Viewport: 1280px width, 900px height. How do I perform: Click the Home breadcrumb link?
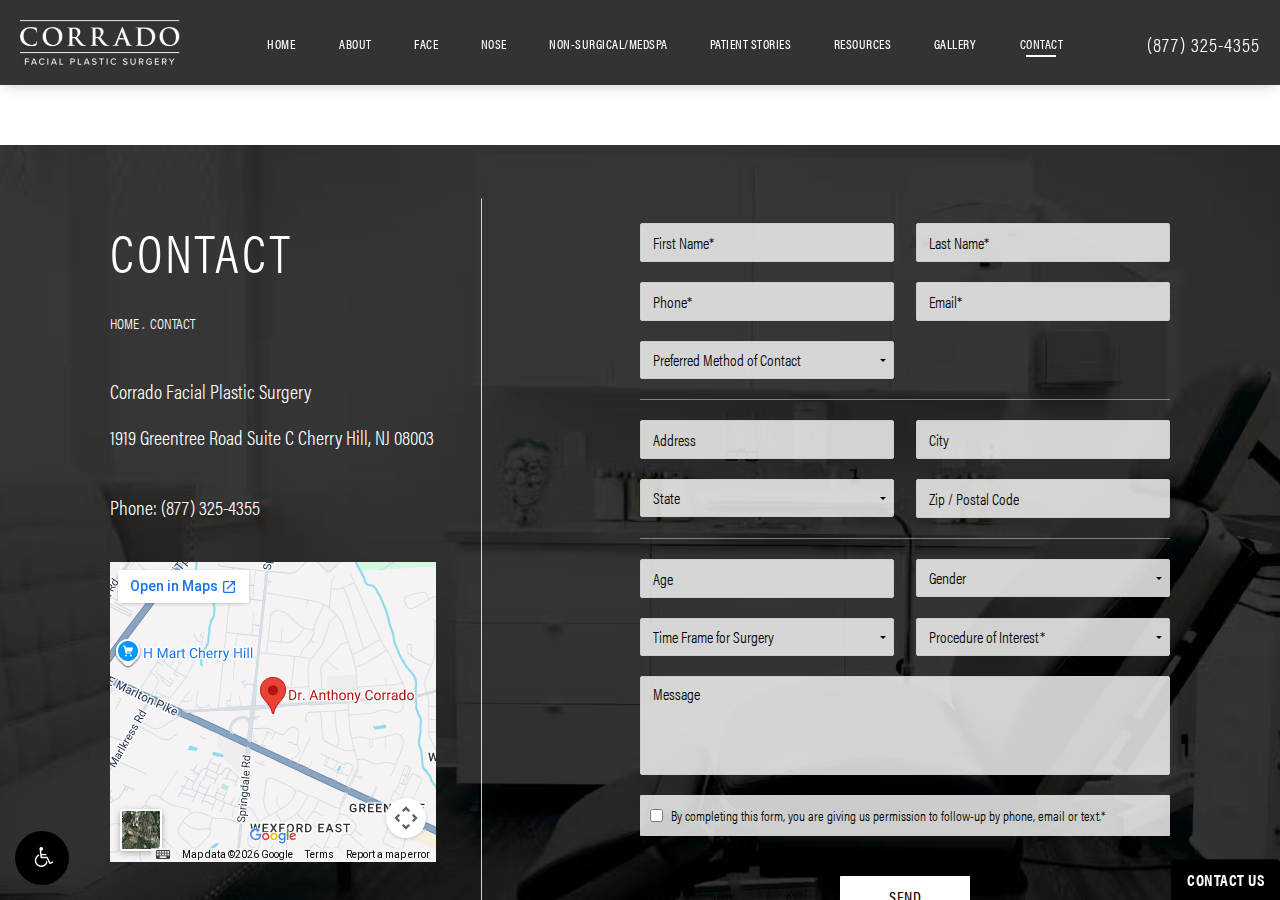(x=124, y=324)
